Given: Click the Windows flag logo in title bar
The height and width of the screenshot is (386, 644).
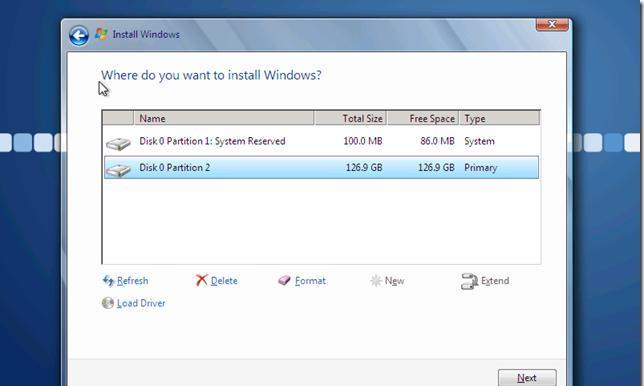Looking at the screenshot, I should [x=101, y=34].
